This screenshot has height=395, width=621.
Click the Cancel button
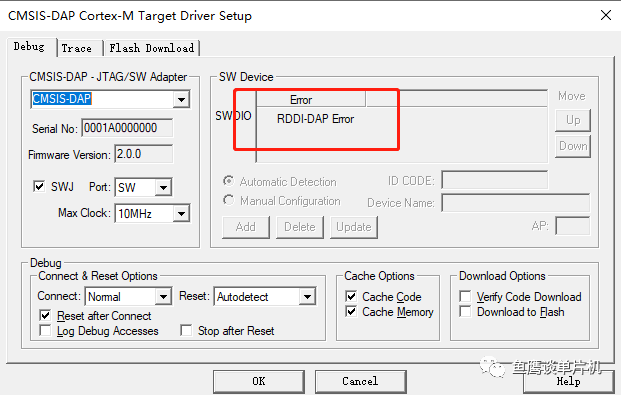click(360, 382)
